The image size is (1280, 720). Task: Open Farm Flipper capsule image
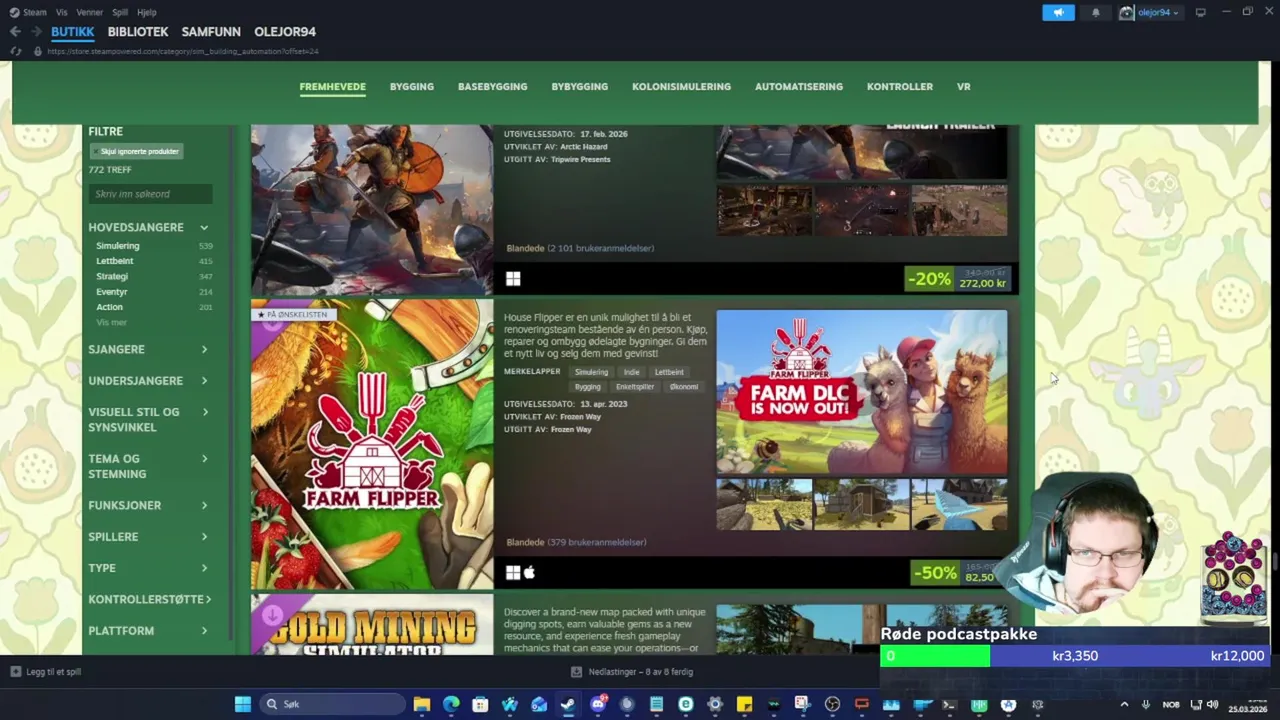tap(372, 444)
